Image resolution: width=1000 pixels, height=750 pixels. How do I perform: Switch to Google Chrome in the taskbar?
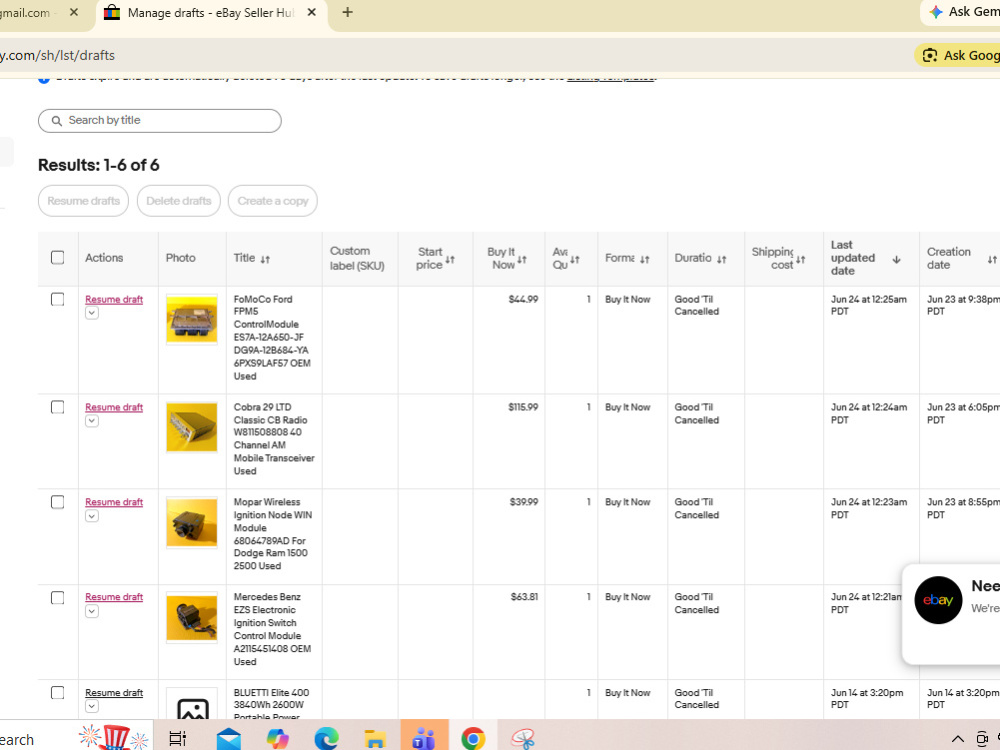[473, 739]
